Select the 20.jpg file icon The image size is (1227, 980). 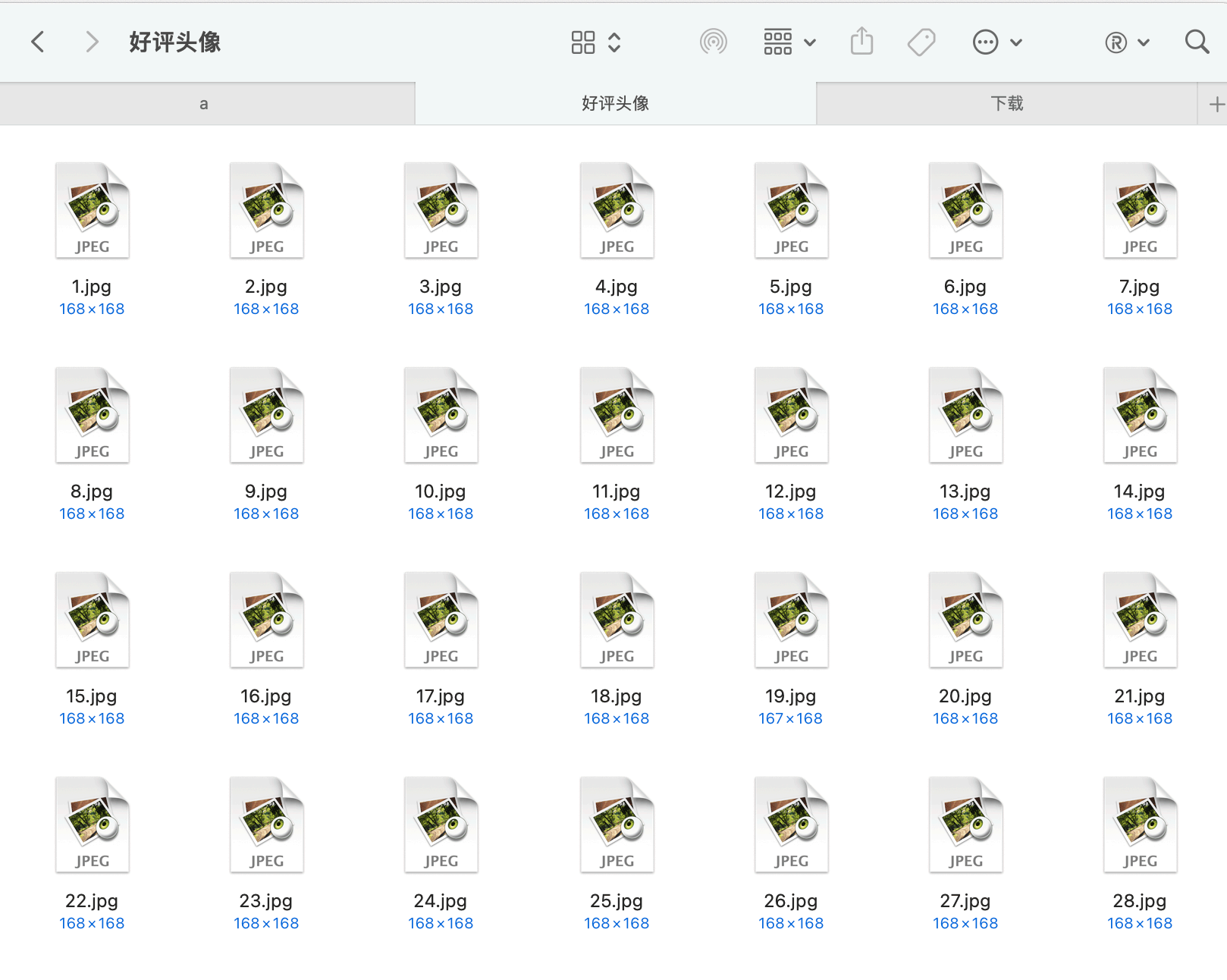966,620
